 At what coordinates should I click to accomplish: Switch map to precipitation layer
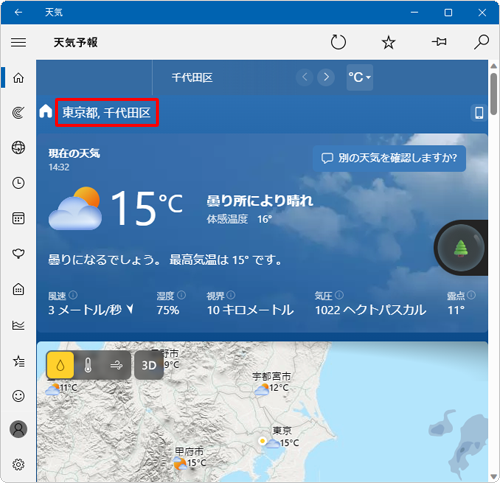pyautogui.click(x=60, y=365)
